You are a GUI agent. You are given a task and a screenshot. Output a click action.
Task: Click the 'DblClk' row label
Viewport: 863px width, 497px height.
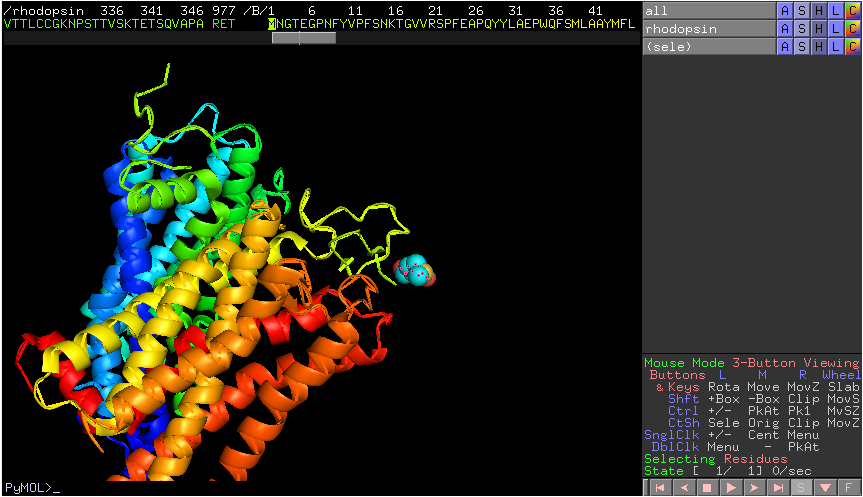(x=675, y=446)
